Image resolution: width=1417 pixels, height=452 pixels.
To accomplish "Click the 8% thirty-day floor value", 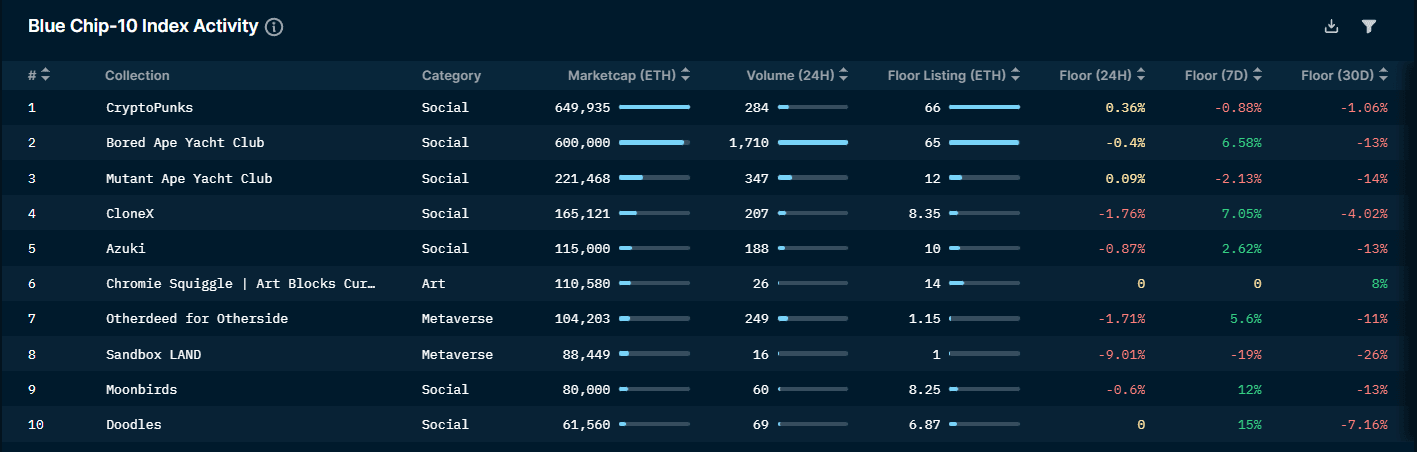I will point(1380,284).
